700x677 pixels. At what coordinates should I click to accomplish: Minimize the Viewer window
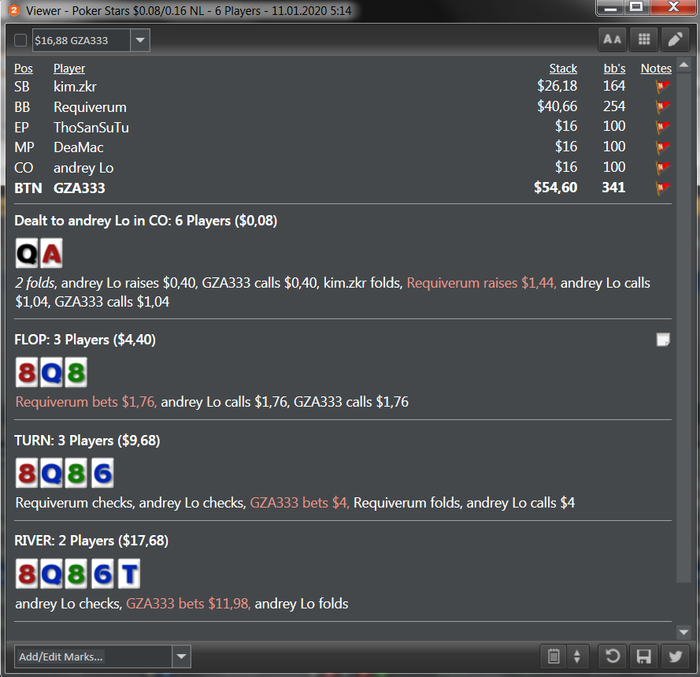[610, 7]
